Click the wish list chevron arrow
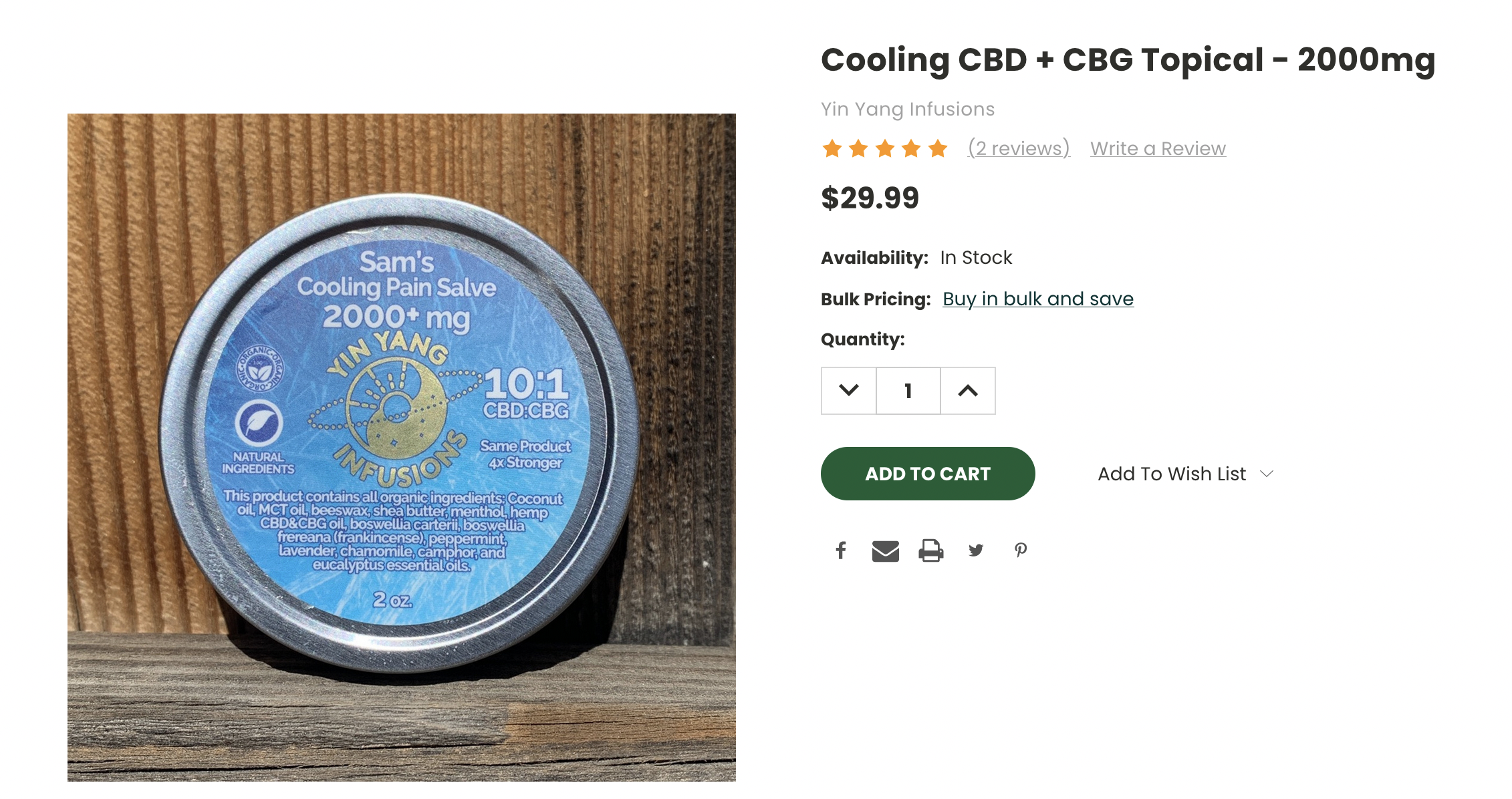Screen dimensions: 1512x799 click(1267, 474)
